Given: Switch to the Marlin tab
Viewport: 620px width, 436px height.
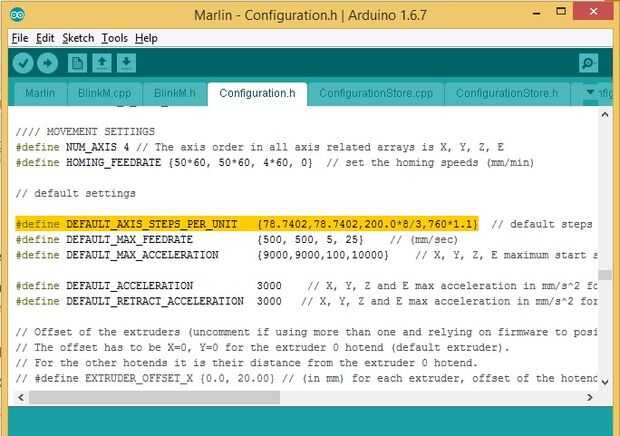Looking at the screenshot, I should coord(40,94).
